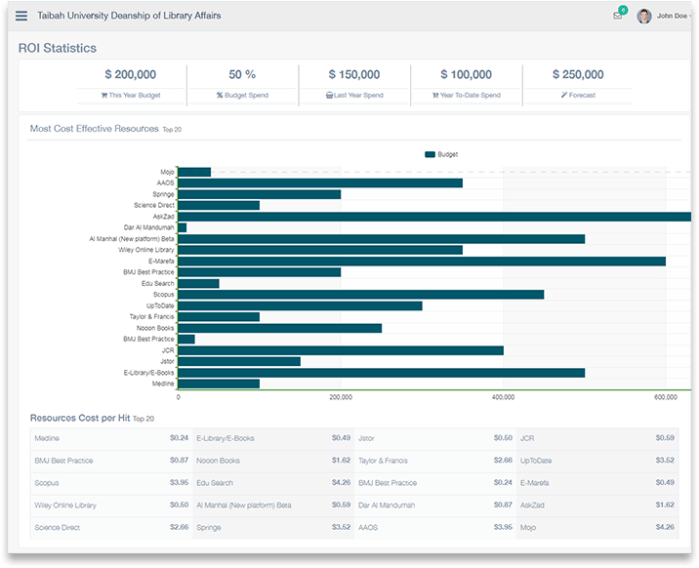
Task: Select the Mojo cost per hit cell
Action: click(596, 527)
